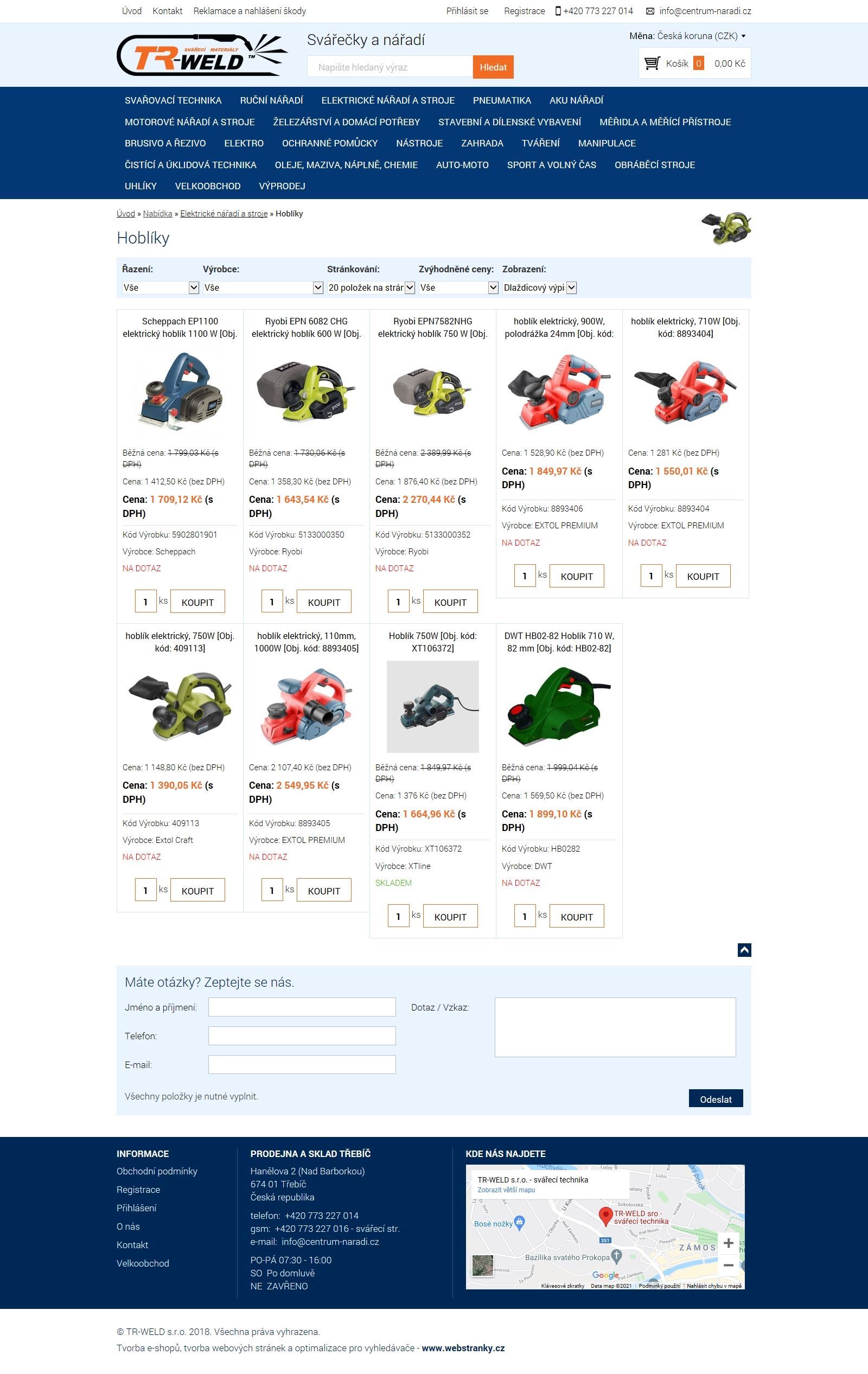Click the scroll-to-top arrow icon
This screenshot has height=1374, width=868.
point(744,949)
